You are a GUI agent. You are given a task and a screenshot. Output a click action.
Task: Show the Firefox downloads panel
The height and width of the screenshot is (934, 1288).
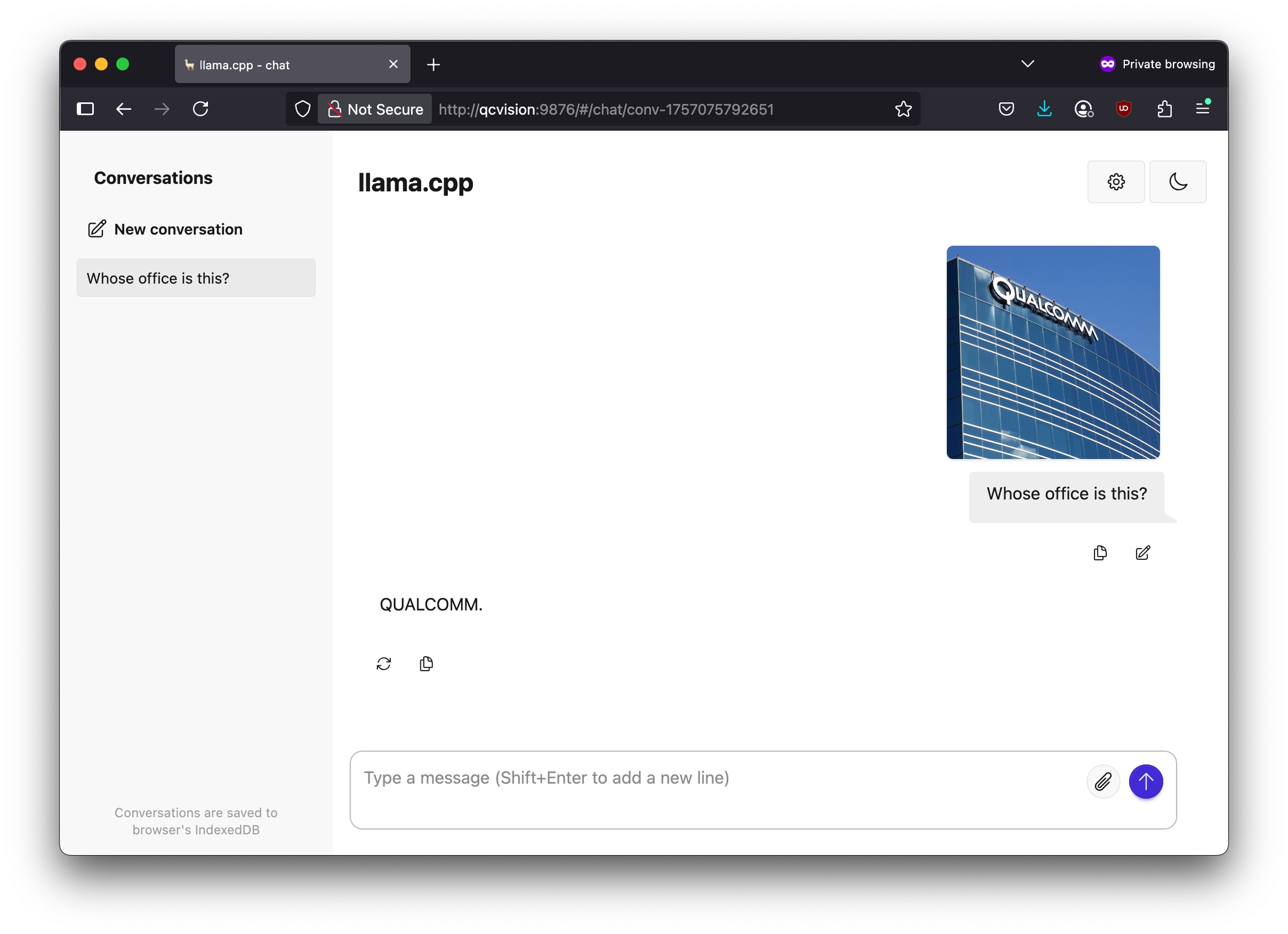pyautogui.click(x=1044, y=109)
